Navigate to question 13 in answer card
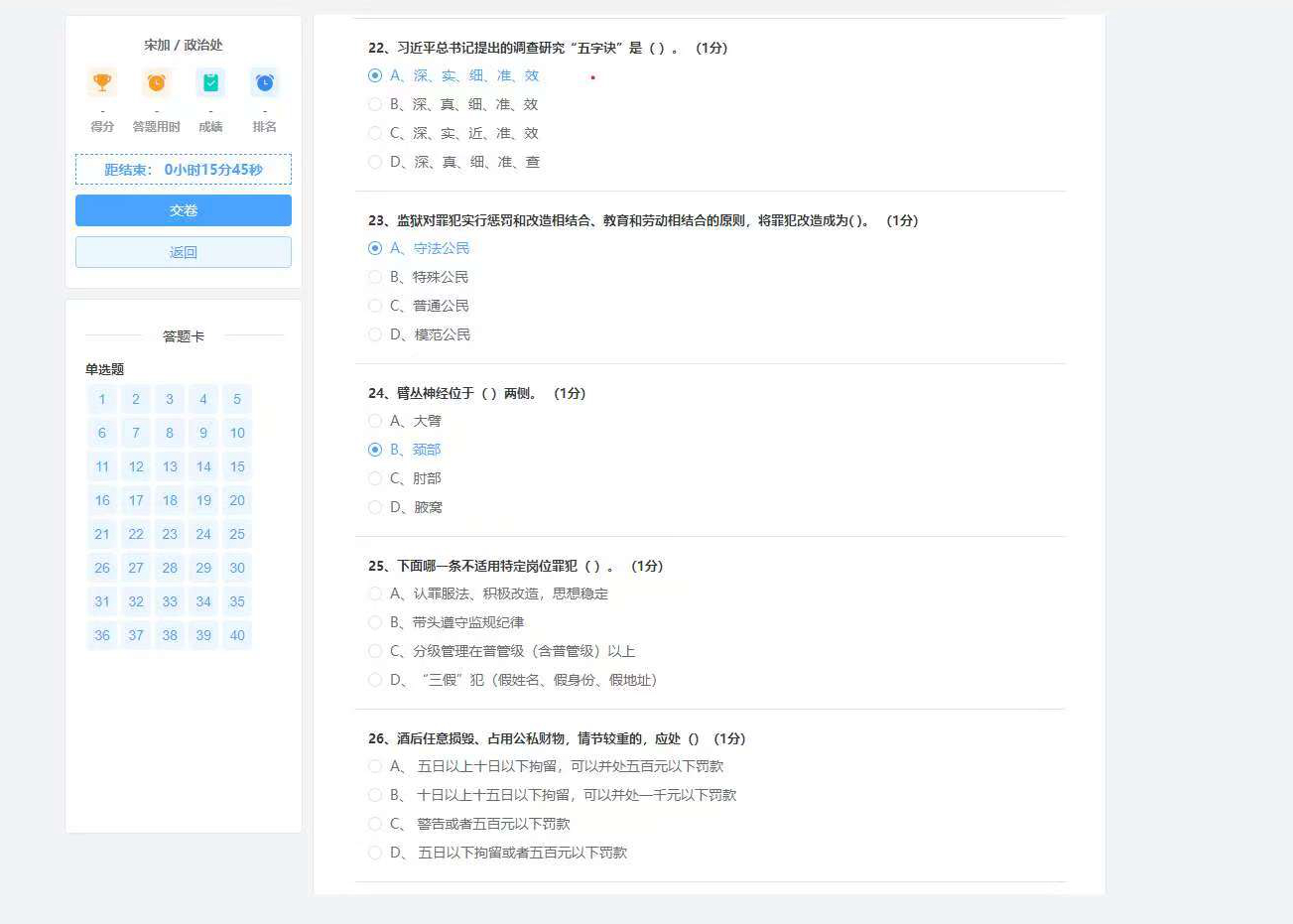 [170, 466]
